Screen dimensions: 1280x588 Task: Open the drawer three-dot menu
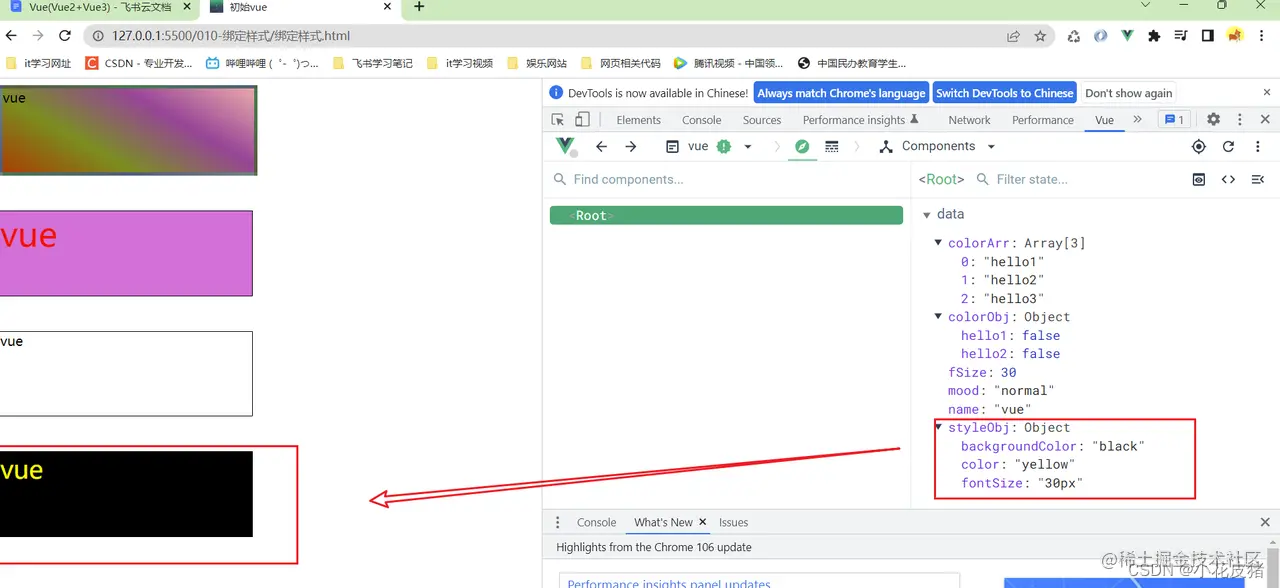[x=558, y=522]
